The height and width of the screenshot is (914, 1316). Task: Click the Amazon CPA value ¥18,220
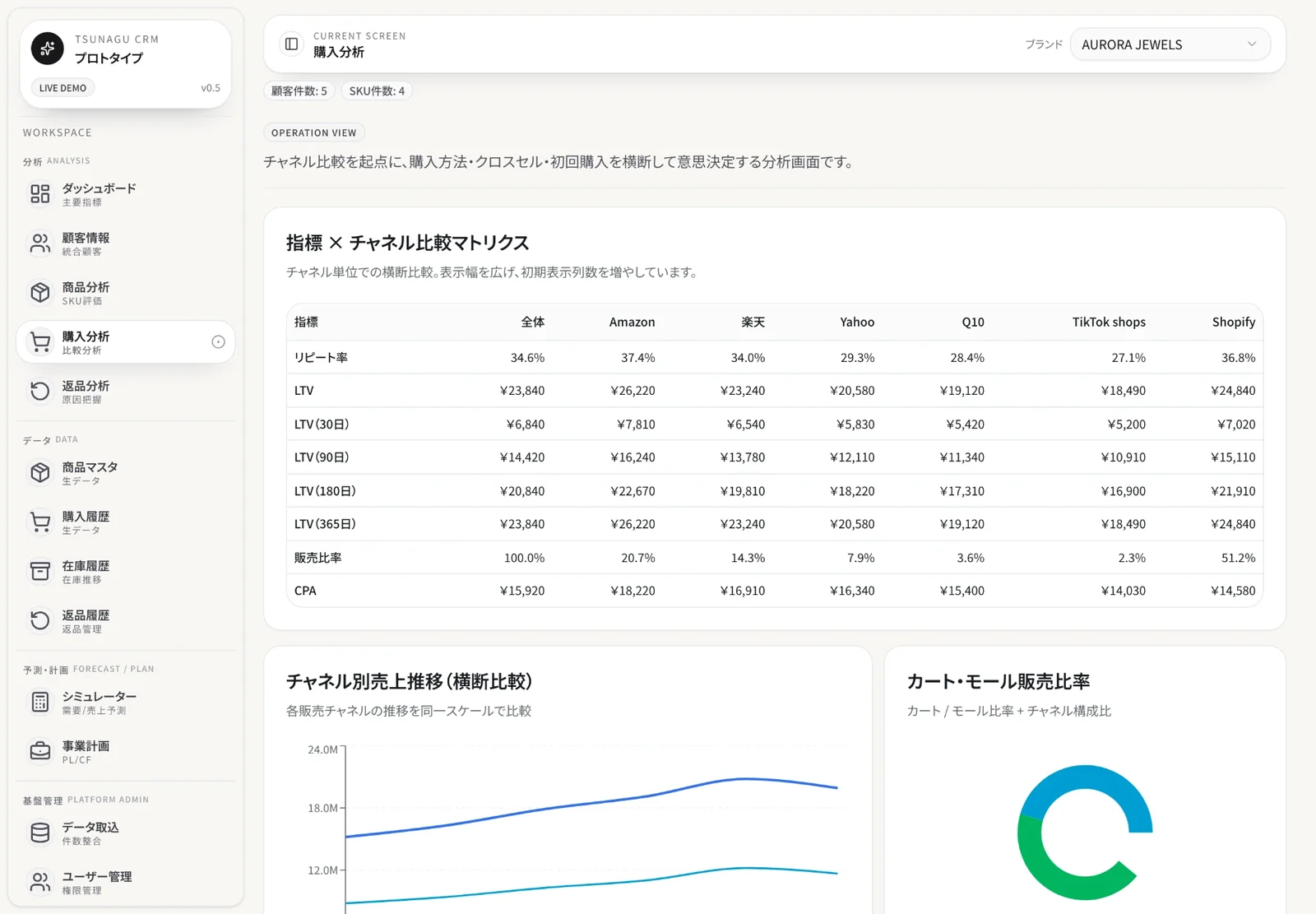click(x=633, y=591)
